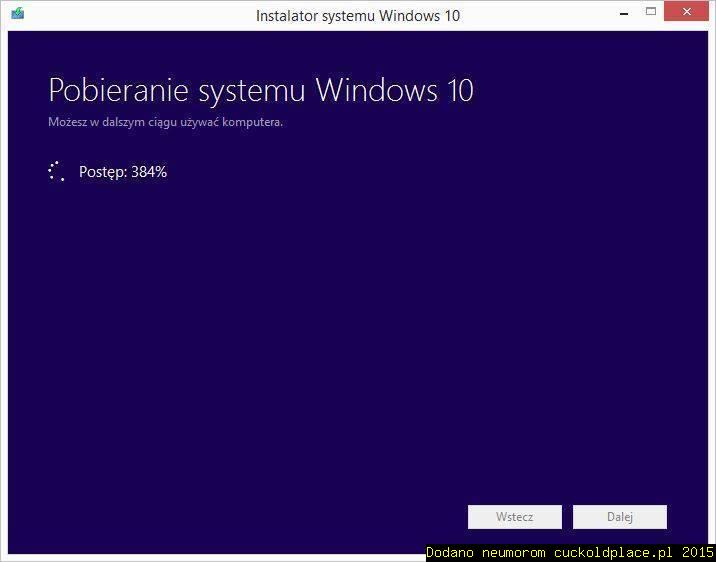Click the word 'Windows 10' in the heading

pos(394,90)
